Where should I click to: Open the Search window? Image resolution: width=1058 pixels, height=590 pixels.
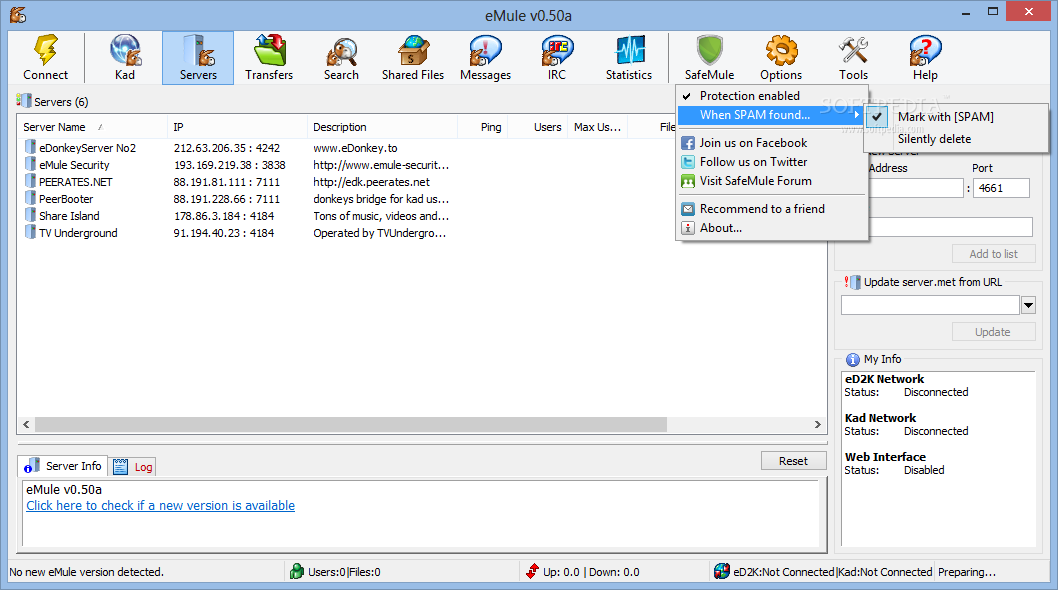tap(341, 57)
